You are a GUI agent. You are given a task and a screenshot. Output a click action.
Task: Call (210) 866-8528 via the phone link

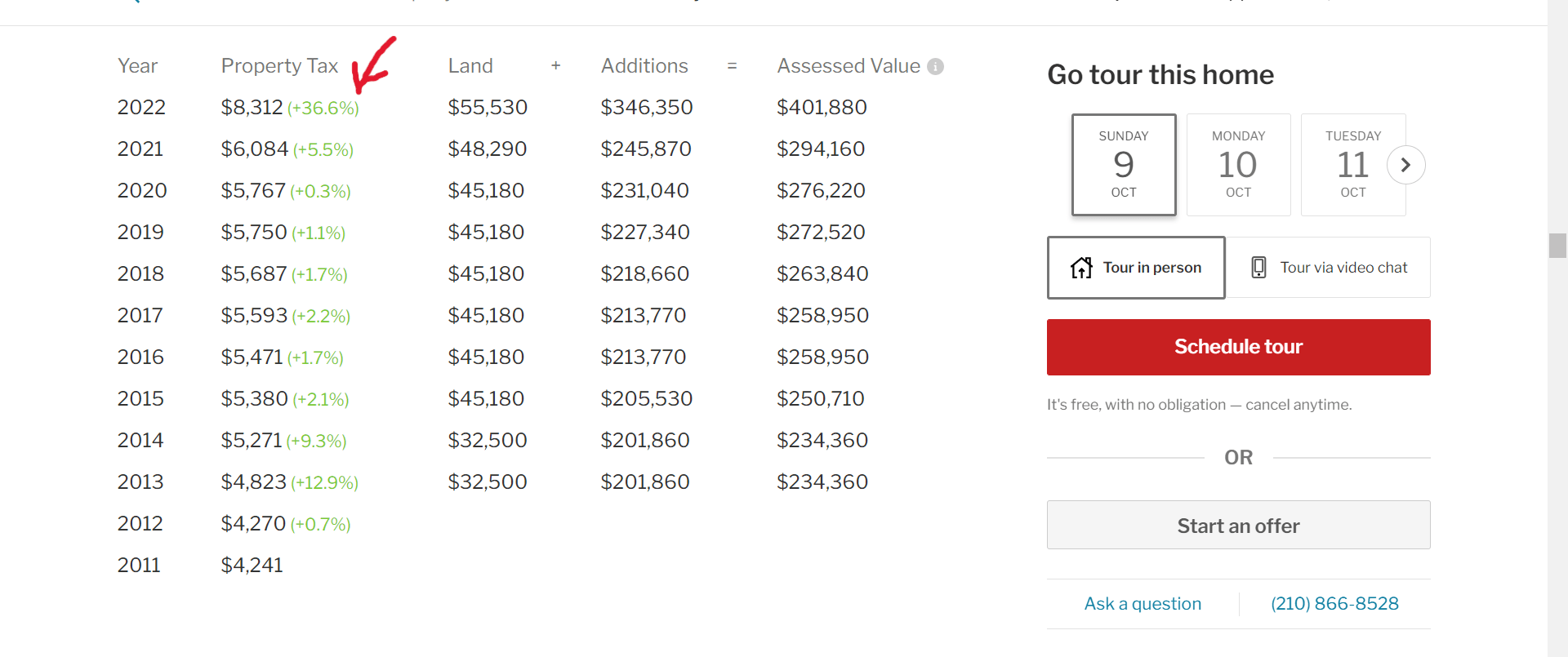click(x=1334, y=603)
